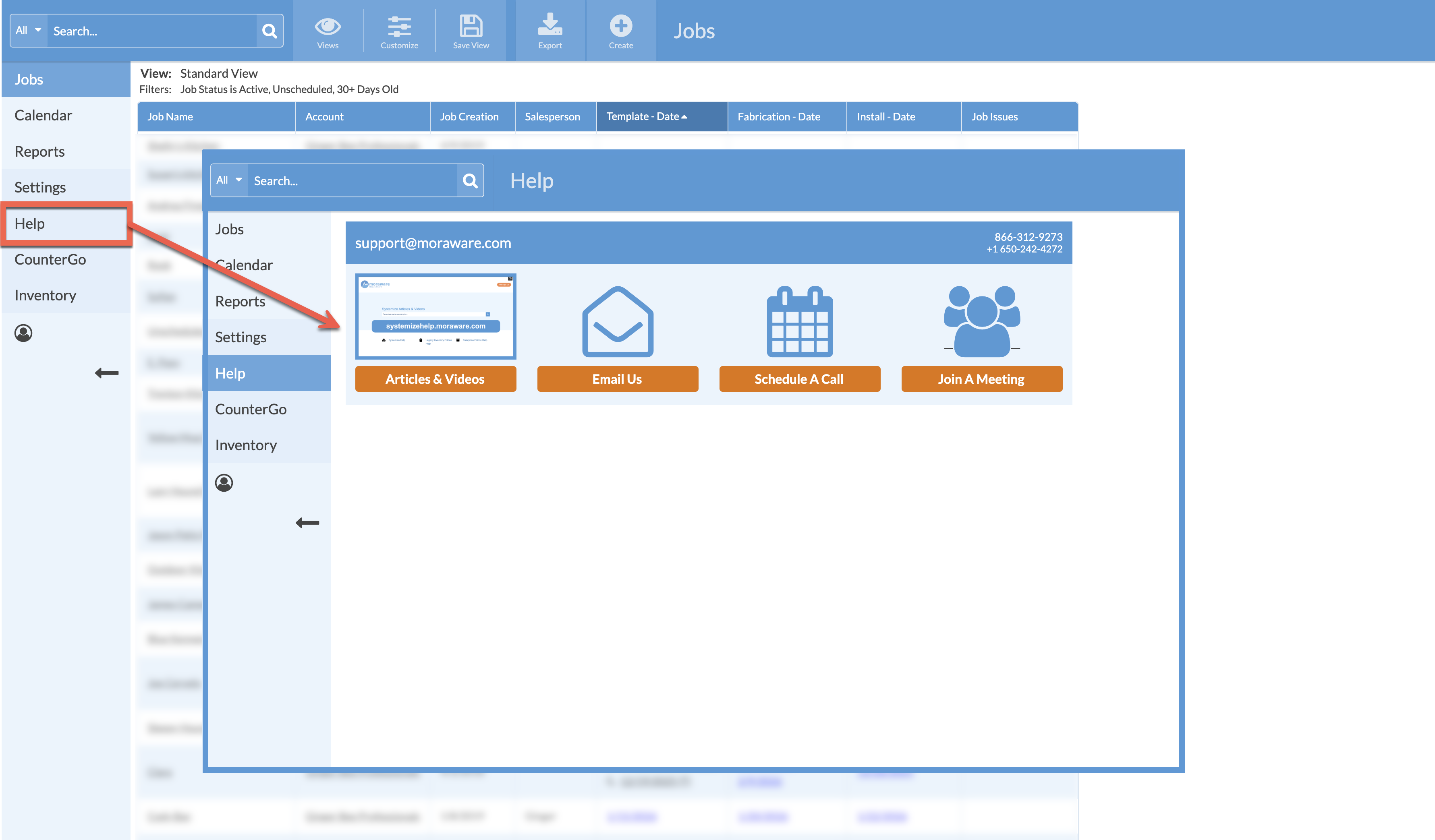Collapse the sidebar using the left arrow icon

[x=107, y=372]
